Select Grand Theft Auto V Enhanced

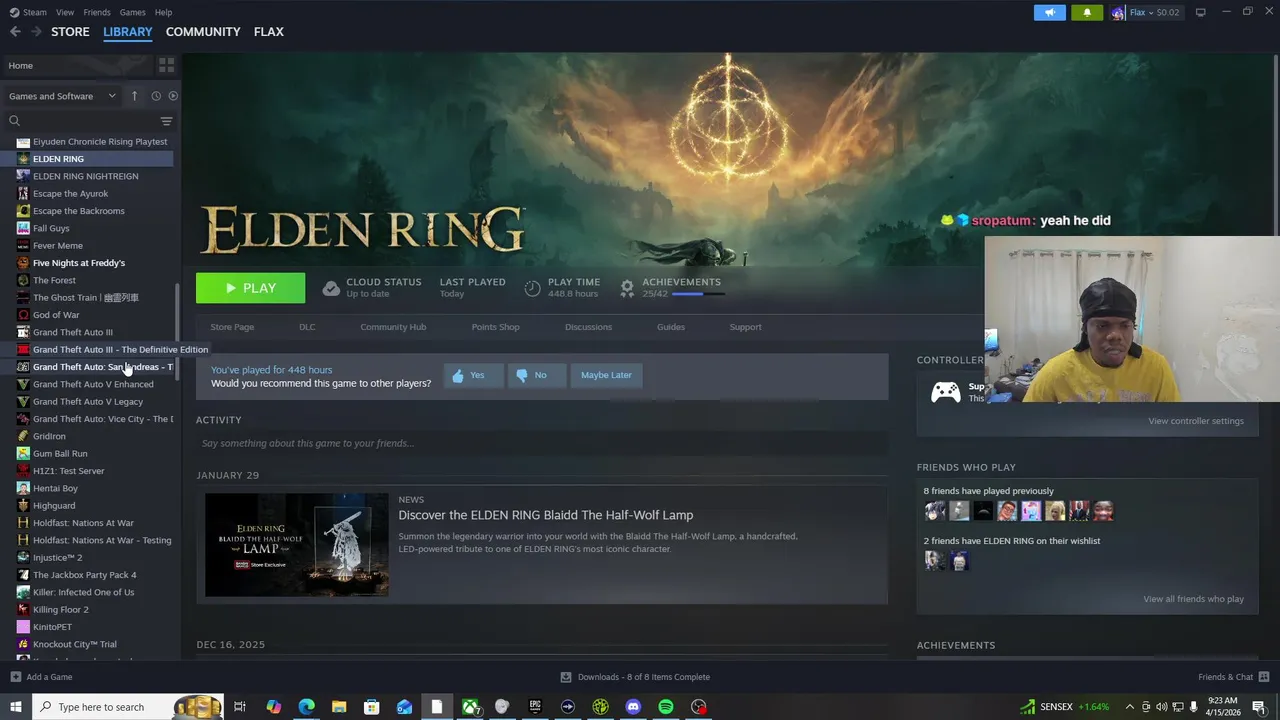(93, 384)
